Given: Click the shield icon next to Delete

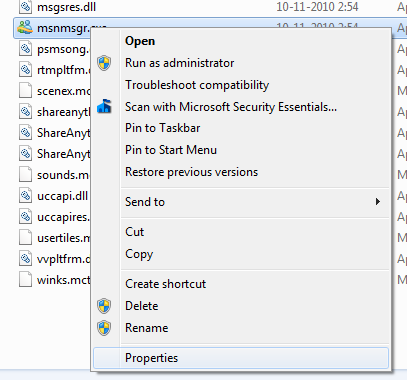Looking at the screenshot, I should [x=104, y=306].
